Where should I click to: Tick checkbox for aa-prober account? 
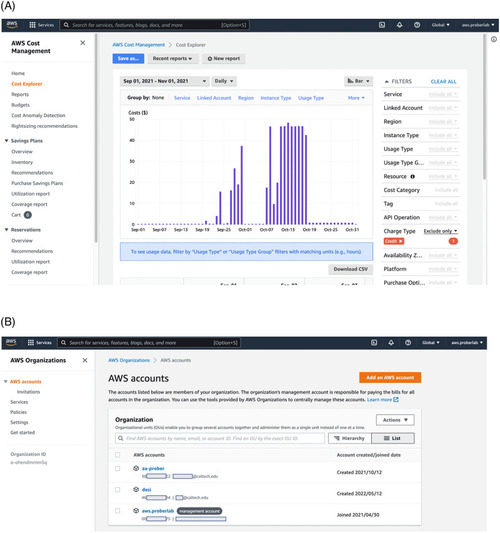pos(118,468)
